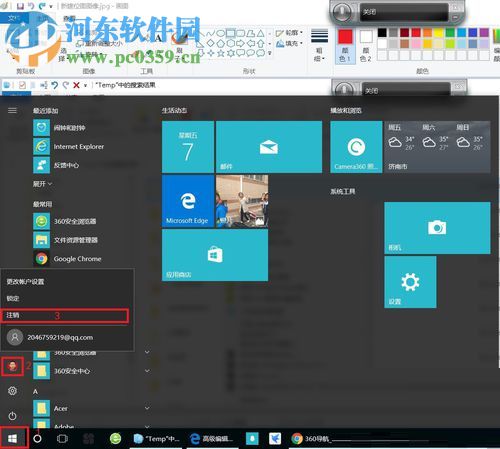Select the right arrow shape in Paint
Viewport: 500px width, 449px height.
point(240,43)
